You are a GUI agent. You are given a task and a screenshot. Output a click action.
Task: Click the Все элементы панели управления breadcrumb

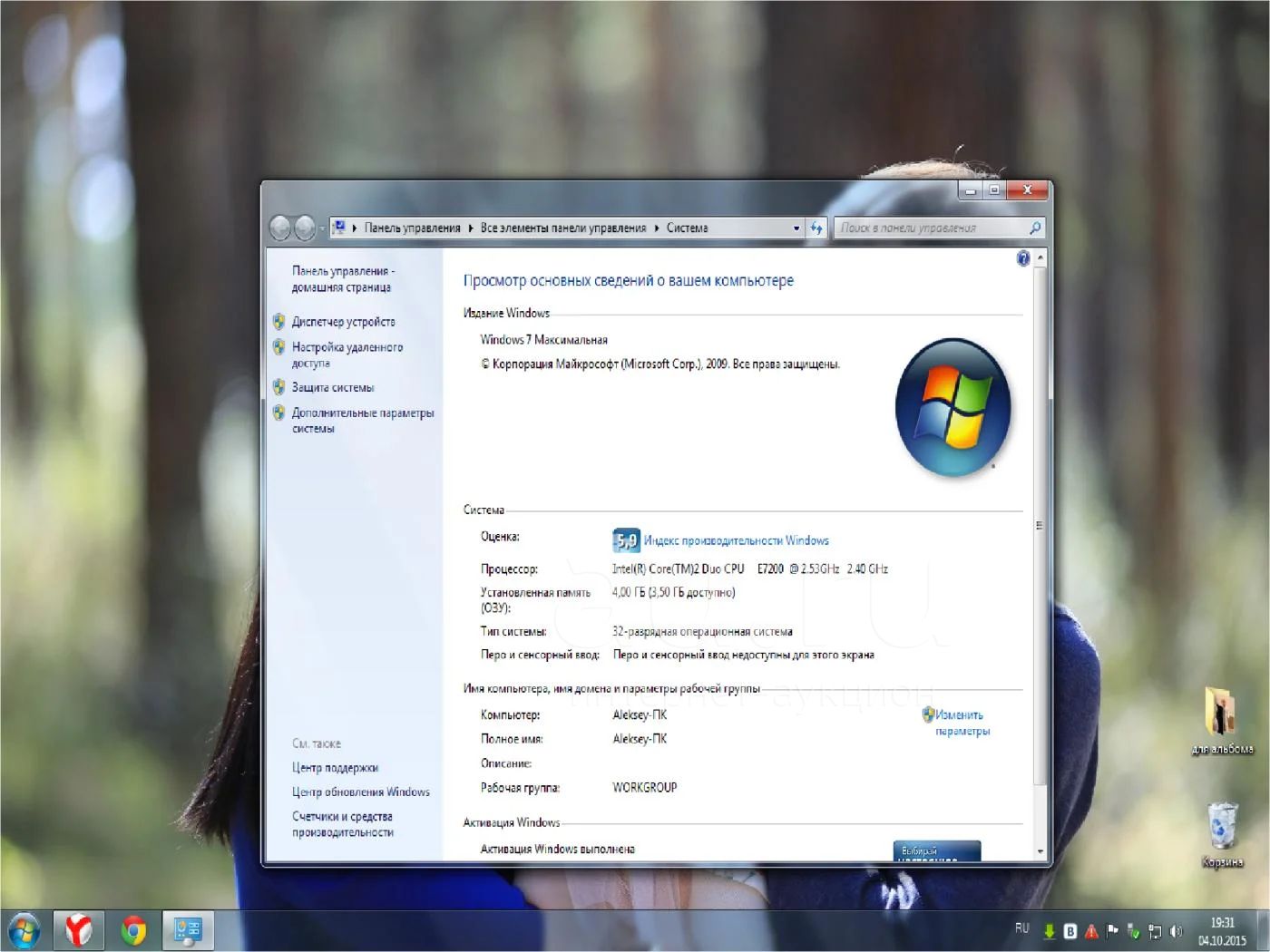563,228
